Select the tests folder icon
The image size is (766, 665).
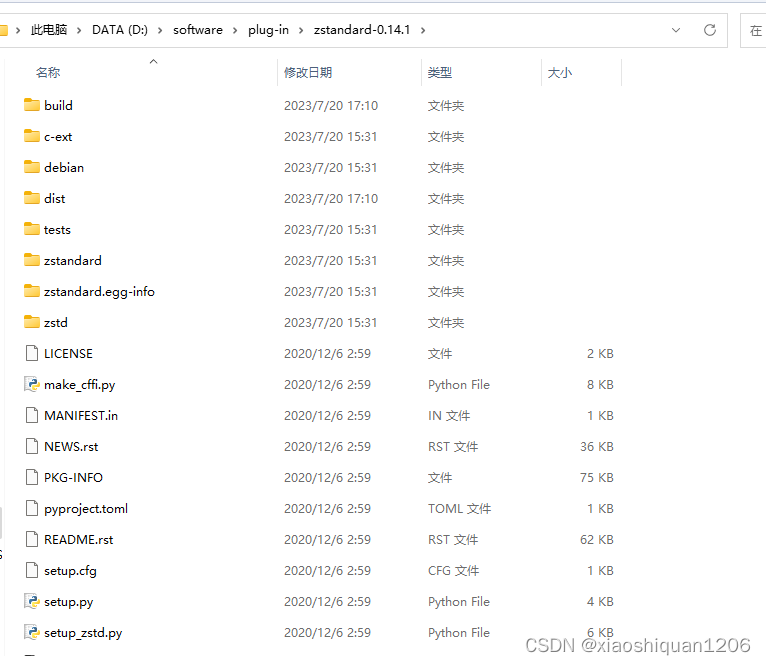click(32, 229)
